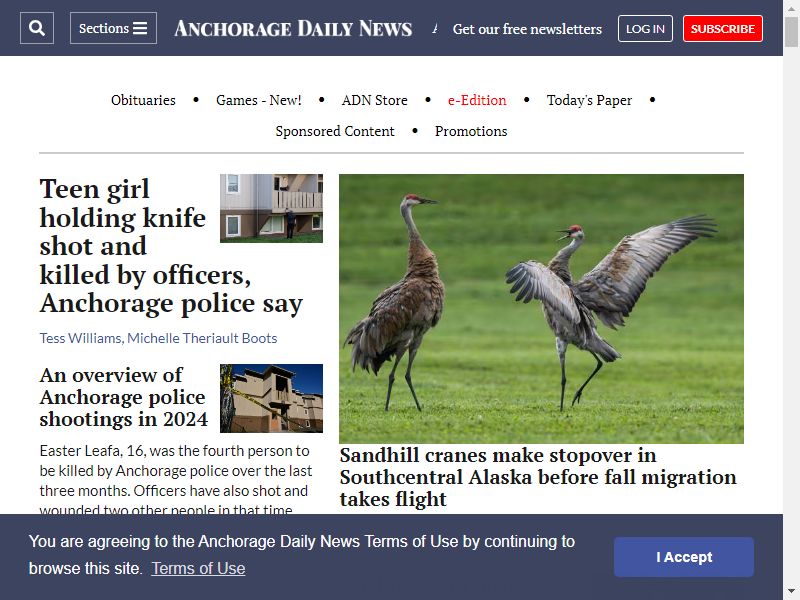View author Tess Williams page
800x600 pixels.
click(81, 338)
